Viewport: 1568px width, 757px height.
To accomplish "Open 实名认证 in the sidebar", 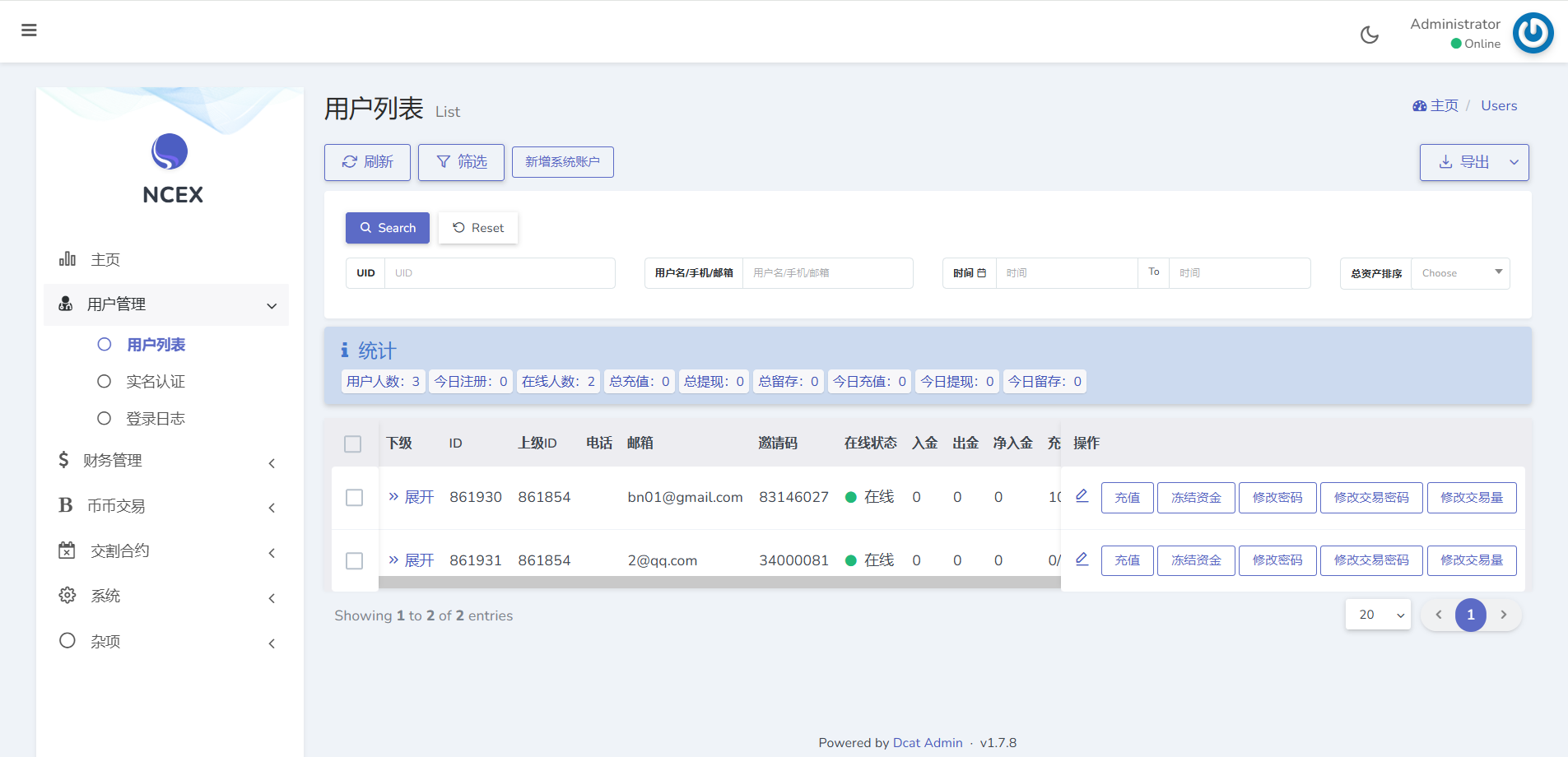I will [x=156, y=382].
